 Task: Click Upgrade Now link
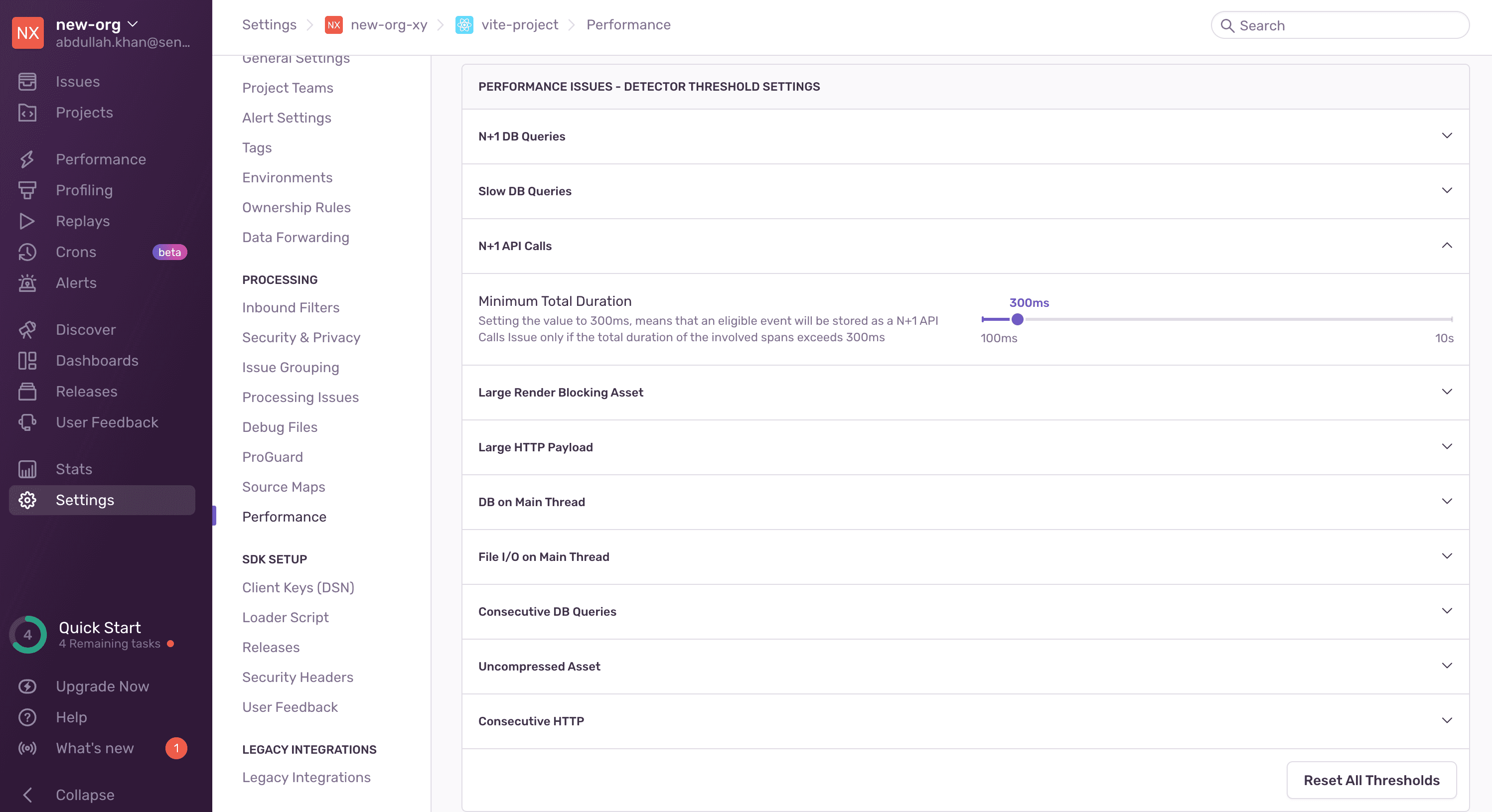tap(102, 686)
